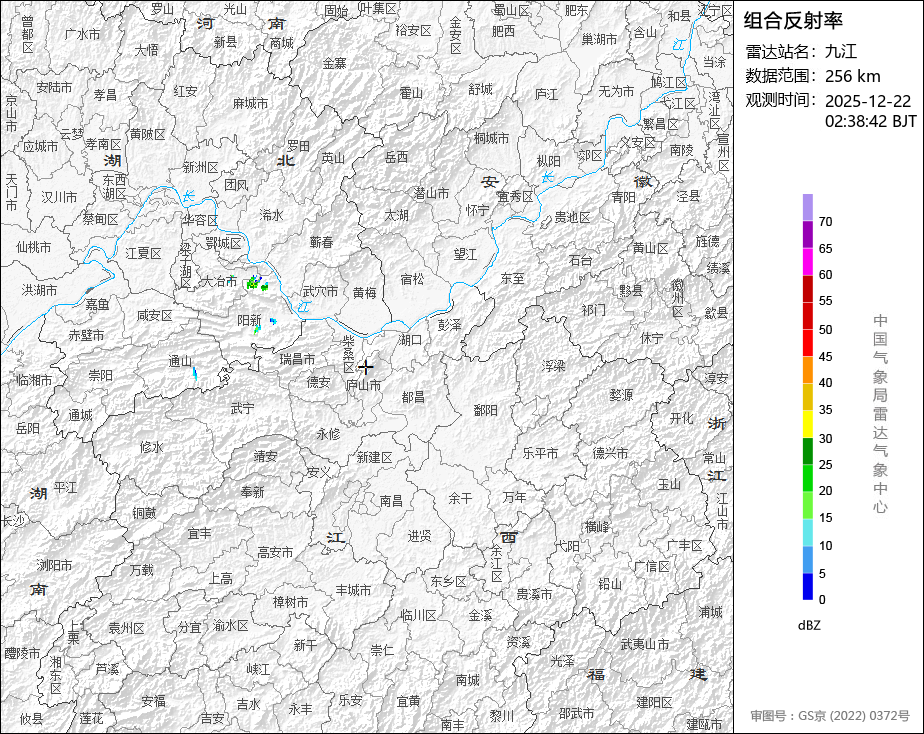This screenshot has width=924, height=734.
Task: Click the dBZ unit label below the legend
Action: click(809, 625)
